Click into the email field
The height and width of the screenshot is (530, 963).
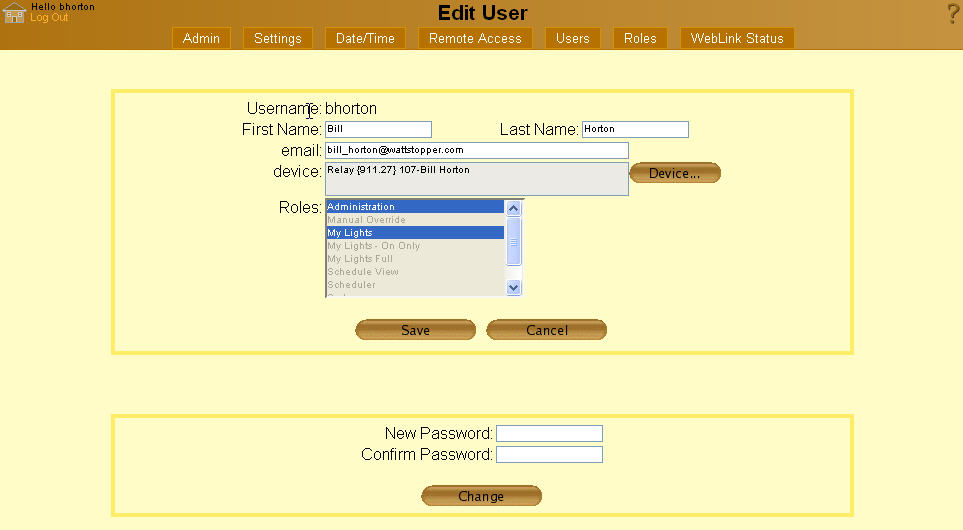tap(477, 150)
